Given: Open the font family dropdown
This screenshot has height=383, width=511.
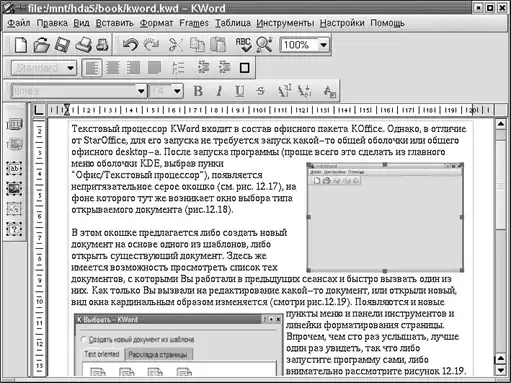Looking at the screenshot, I should coord(141,91).
